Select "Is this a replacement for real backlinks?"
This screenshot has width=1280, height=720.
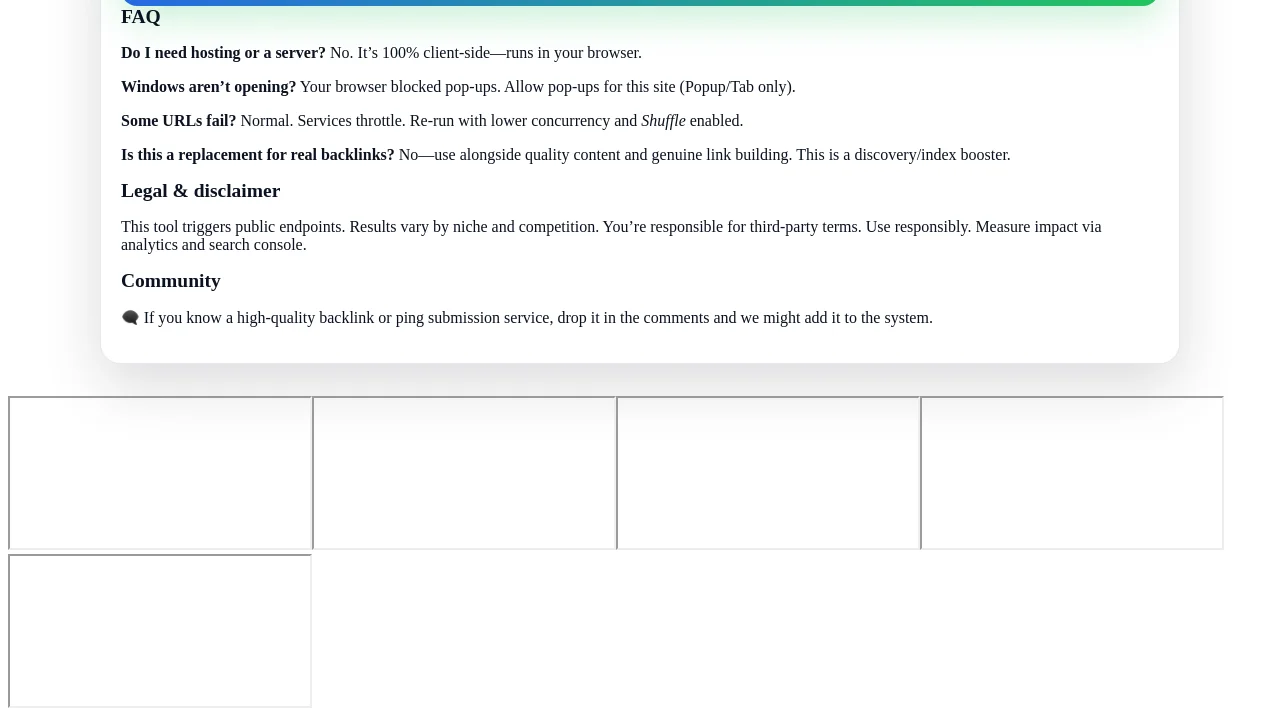click(258, 155)
